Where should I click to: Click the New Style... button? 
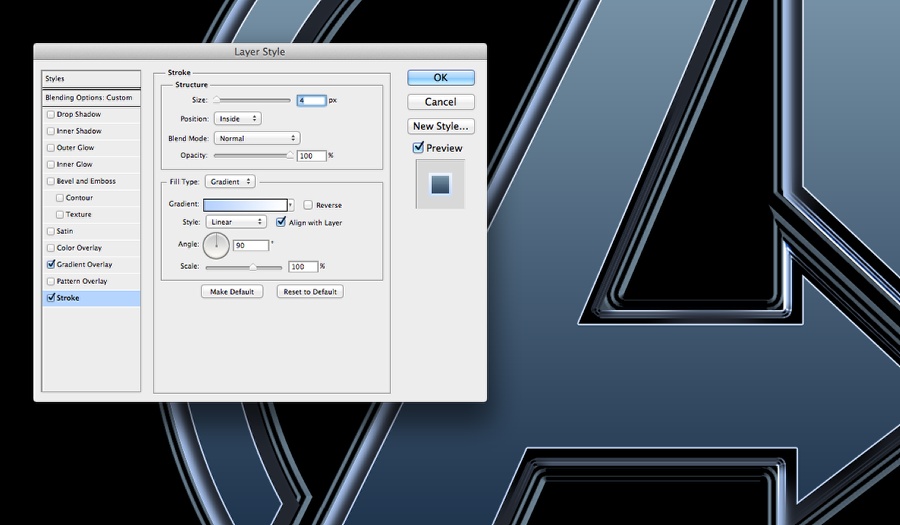(x=441, y=126)
